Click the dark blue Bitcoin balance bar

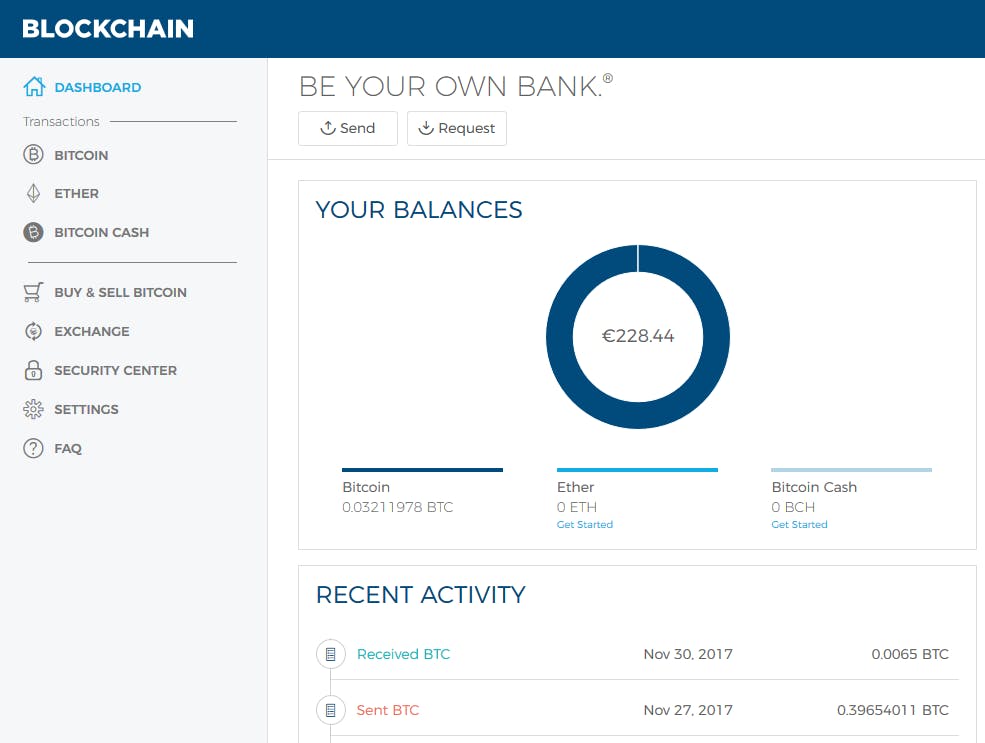point(422,470)
